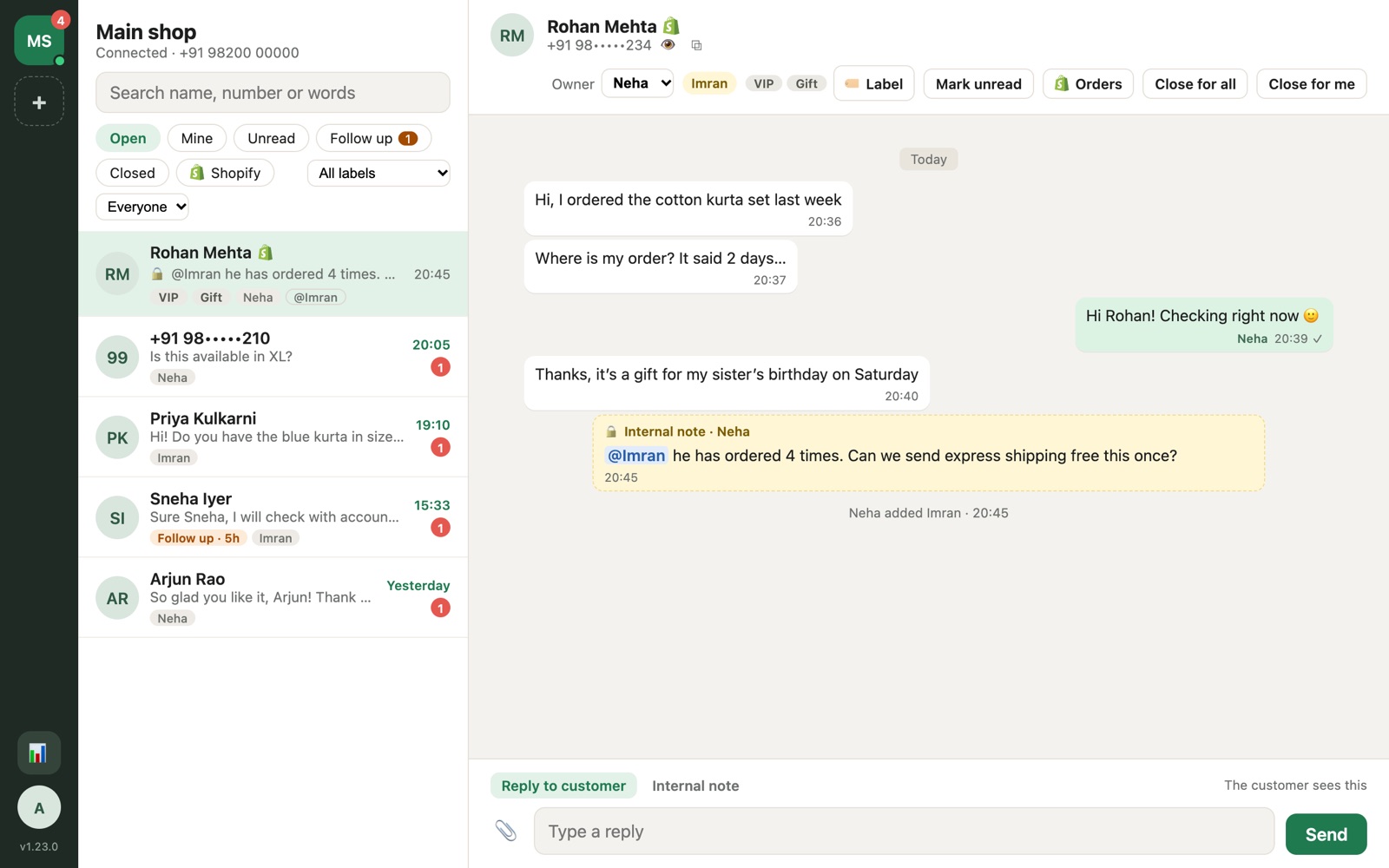The height and width of the screenshot is (868, 1389).
Task: Click the Label button
Action: coord(873,83)
